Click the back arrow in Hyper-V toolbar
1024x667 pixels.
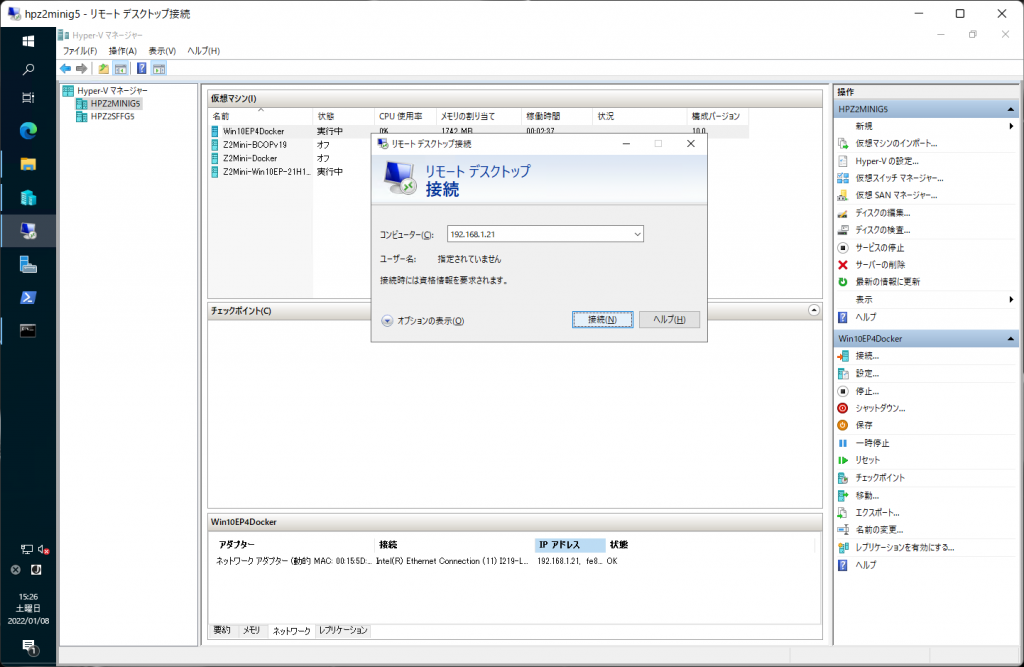point(65,69)
